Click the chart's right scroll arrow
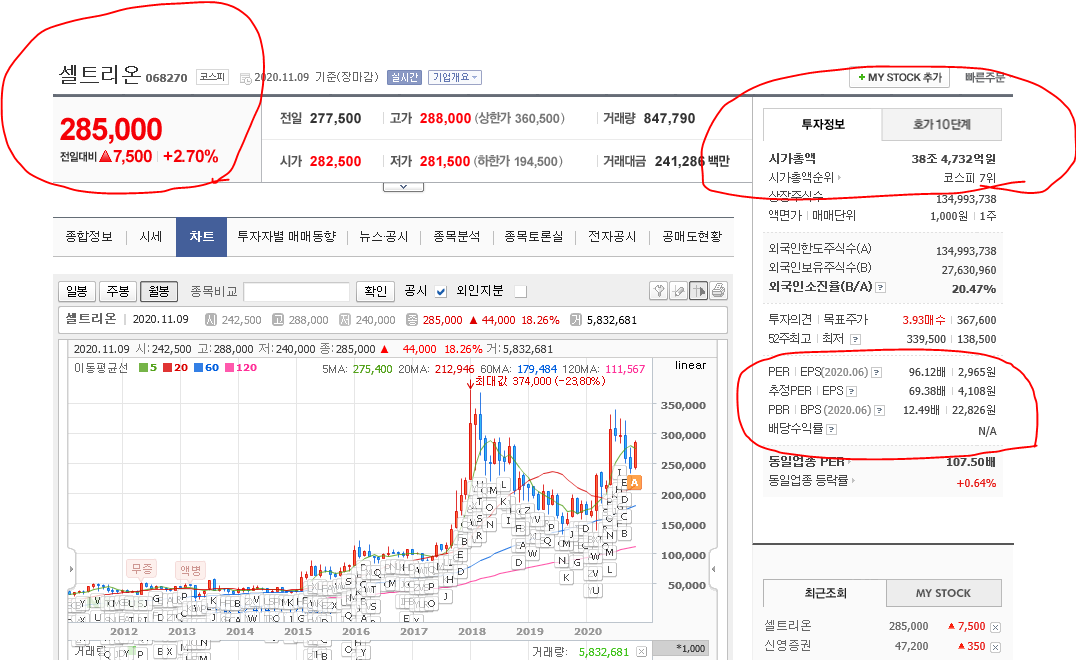 pyautogui.click(x=713, y=569)
